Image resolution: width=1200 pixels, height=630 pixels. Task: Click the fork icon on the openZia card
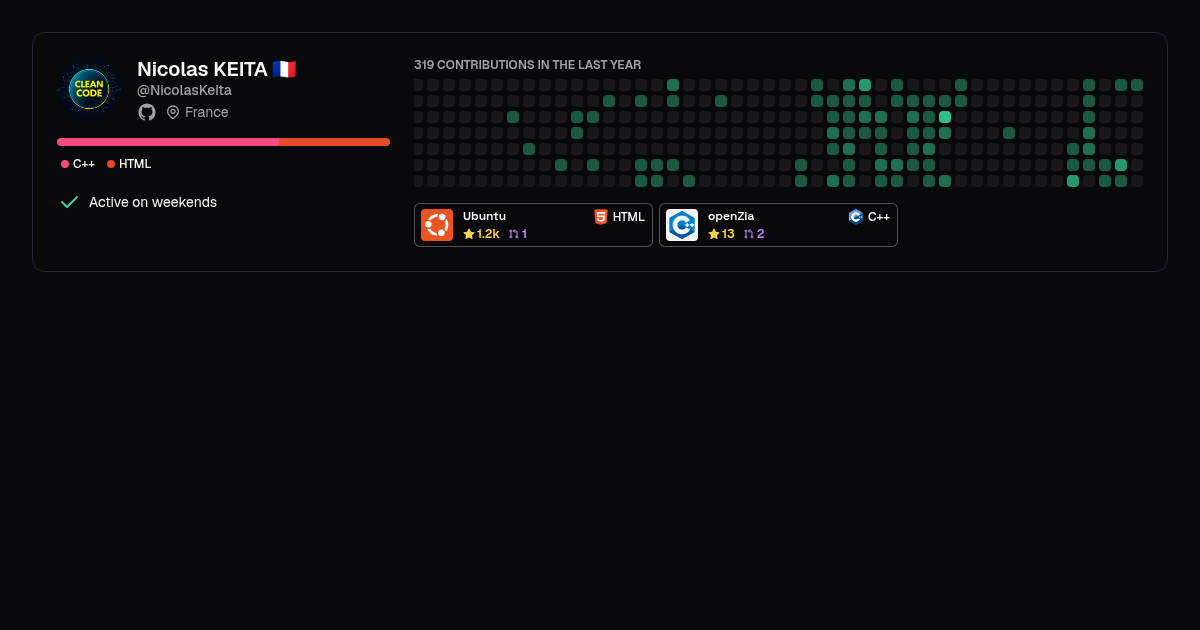pos(749,234)
